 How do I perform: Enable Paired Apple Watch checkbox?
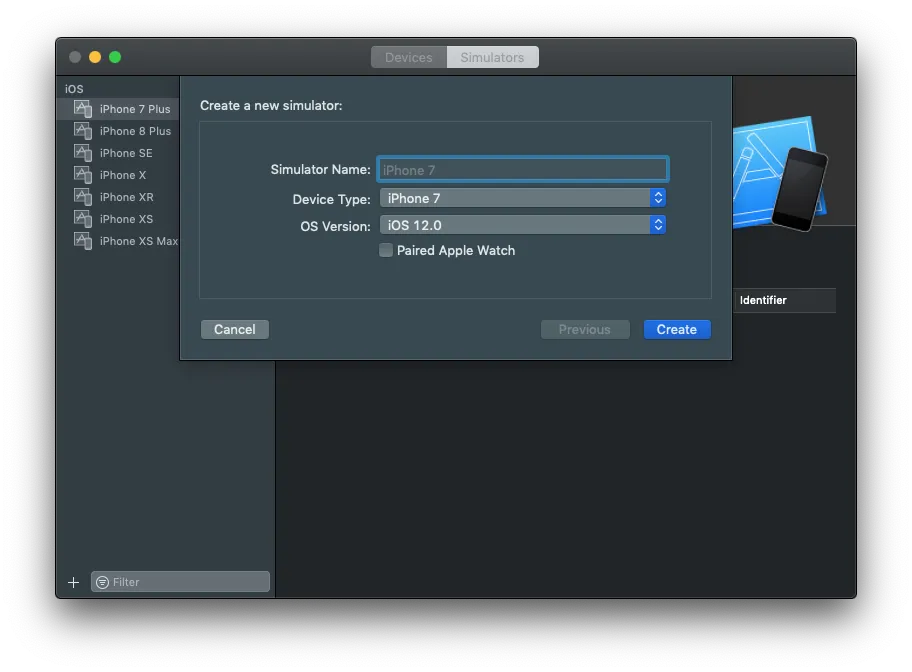386,250
